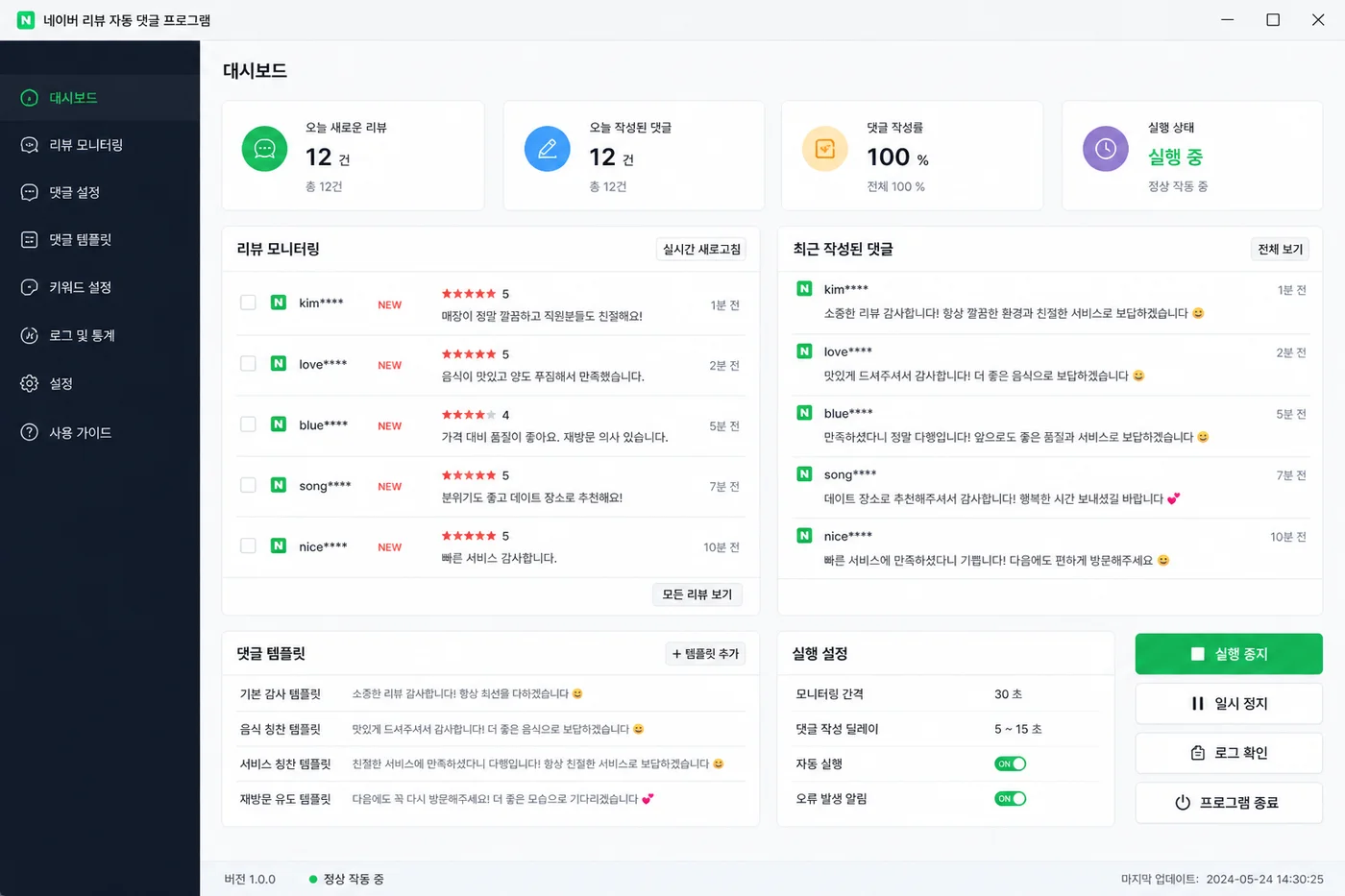Image resolution: width=1345 pixels, height=896 pixels.
Task: Click the green 실행 중지 button
Action: click(1229, 654)
